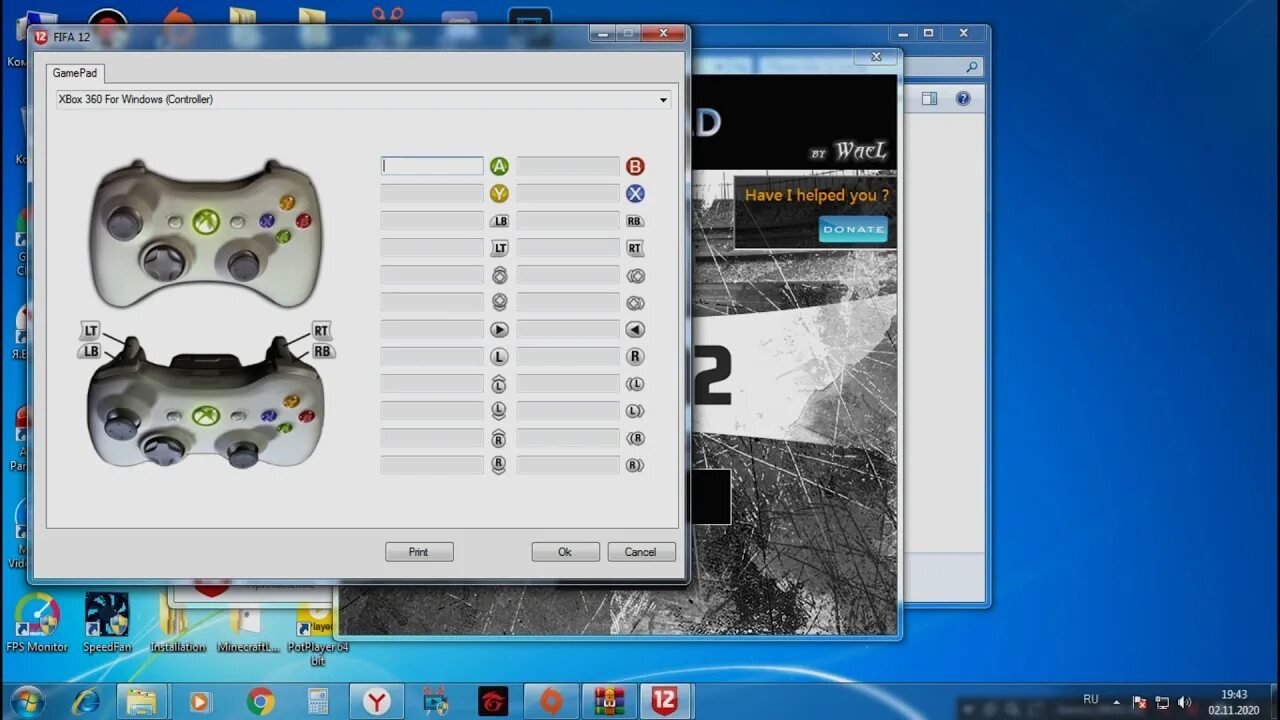Image resolution: width=1280 pixels, height=720 pixels.
Task: Click the help question mark icon
Action: click(x=962, y=99)
